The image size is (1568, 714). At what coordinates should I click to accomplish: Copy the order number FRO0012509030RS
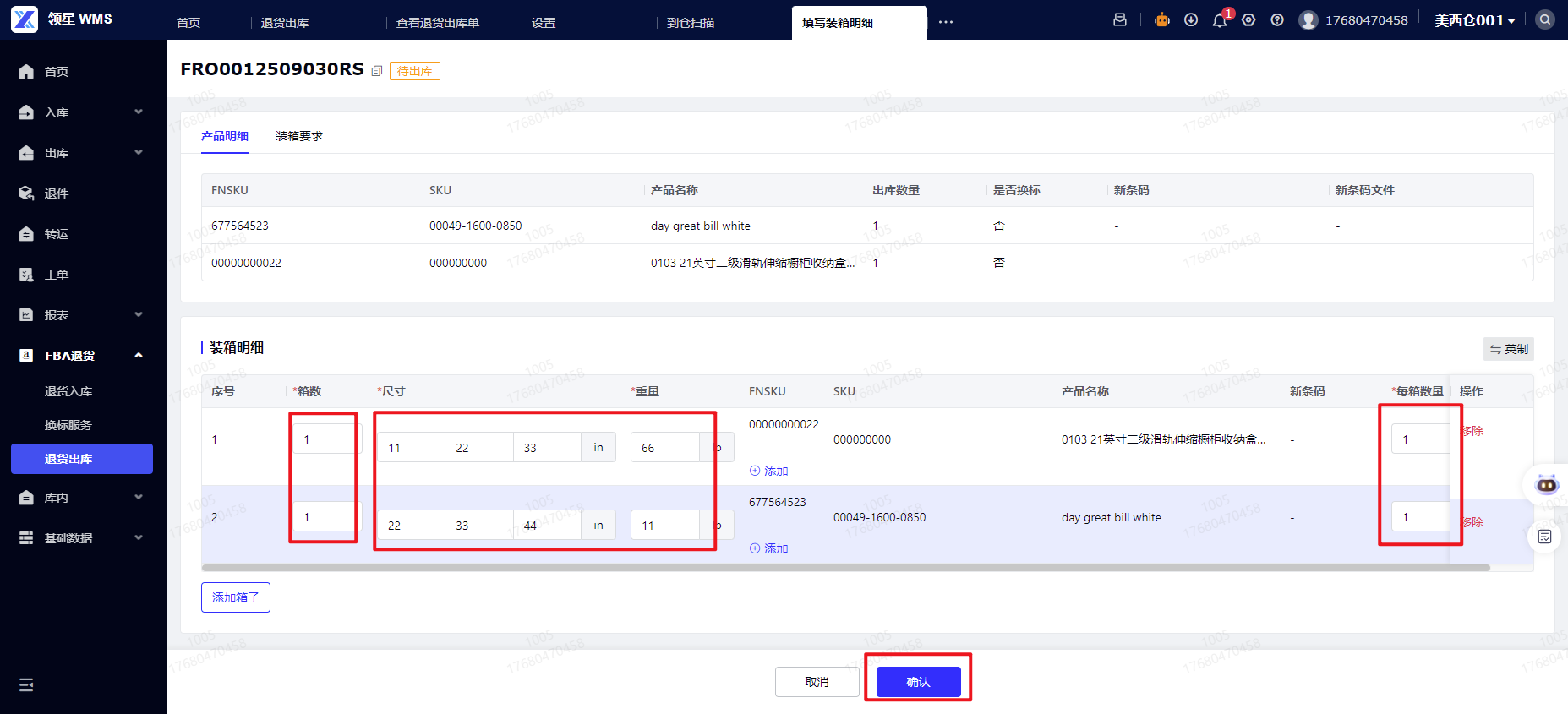(x=377, y=71)
